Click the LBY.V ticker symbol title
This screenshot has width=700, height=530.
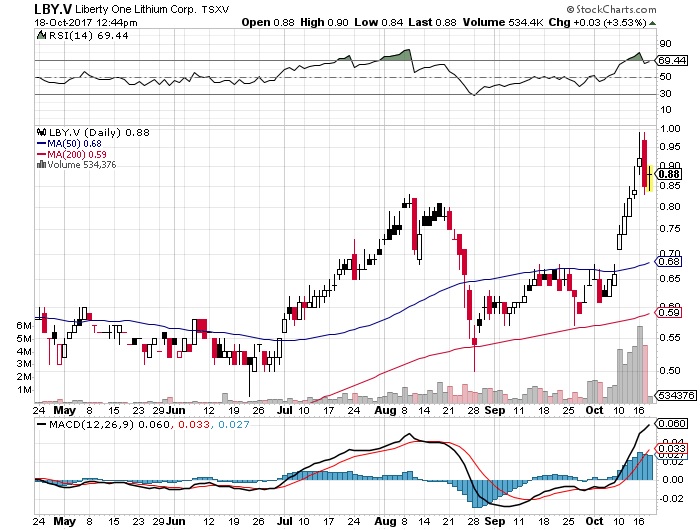pos(53,9)
